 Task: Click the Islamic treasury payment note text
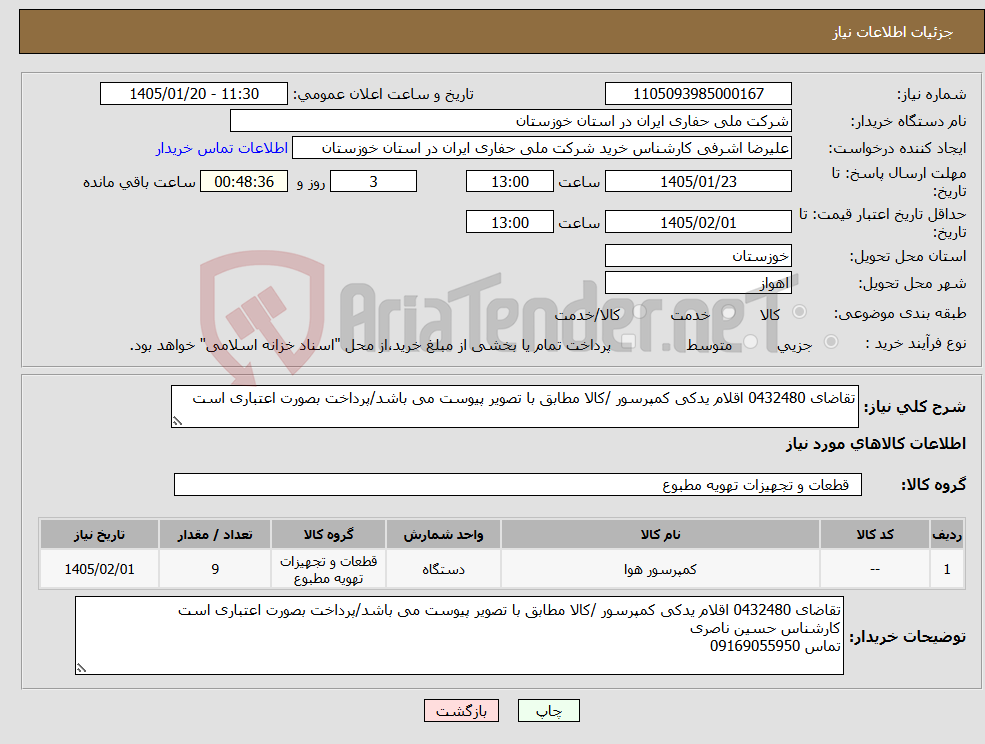tap(370, 346)
